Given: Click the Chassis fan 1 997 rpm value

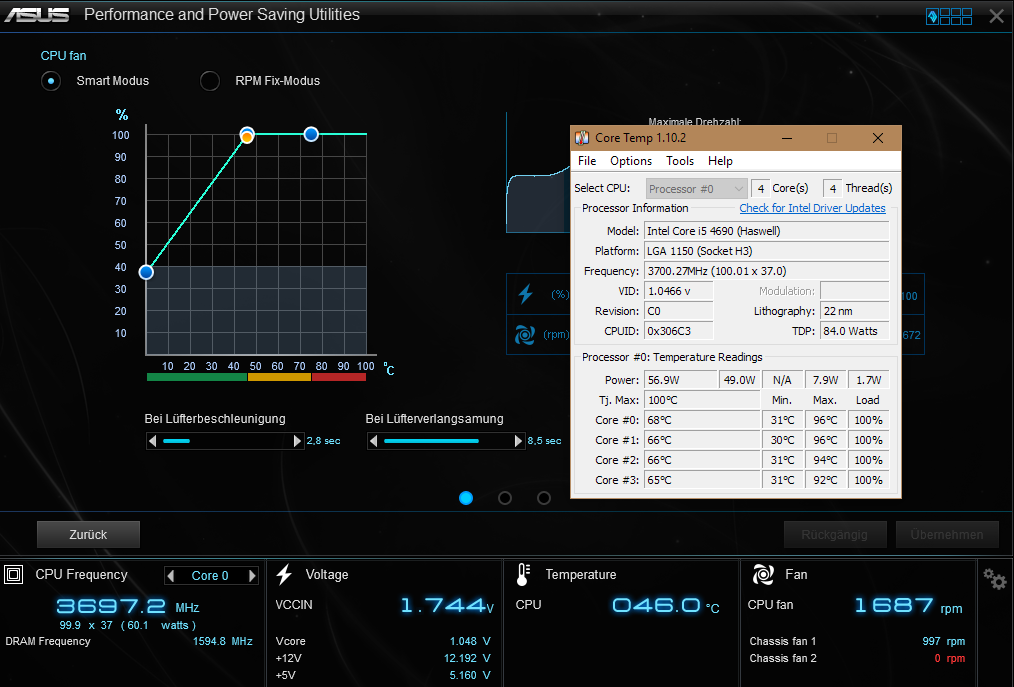Looking at the screenshot, I should pos(944,641).
